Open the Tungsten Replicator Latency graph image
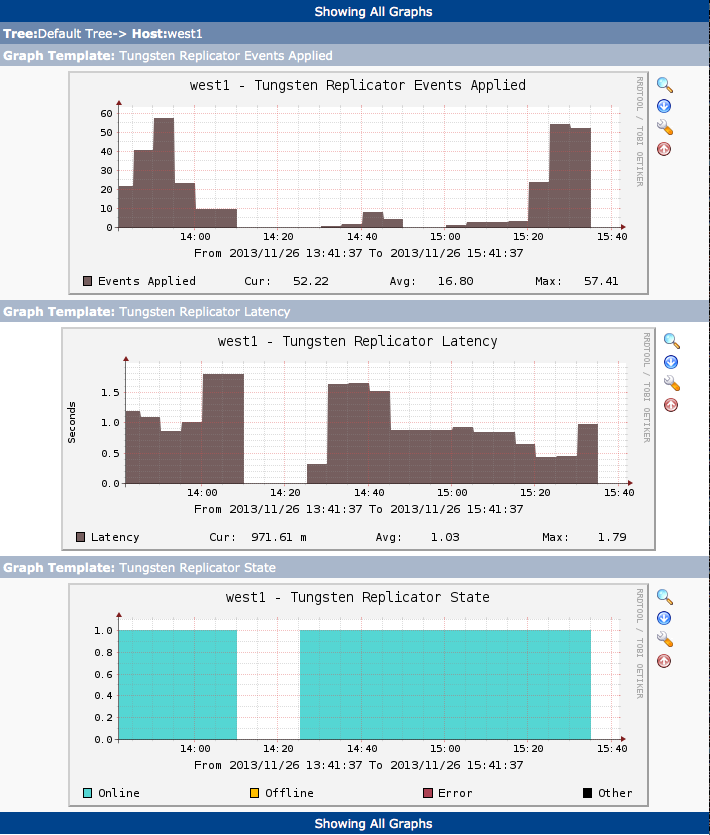 coord(358,438)
